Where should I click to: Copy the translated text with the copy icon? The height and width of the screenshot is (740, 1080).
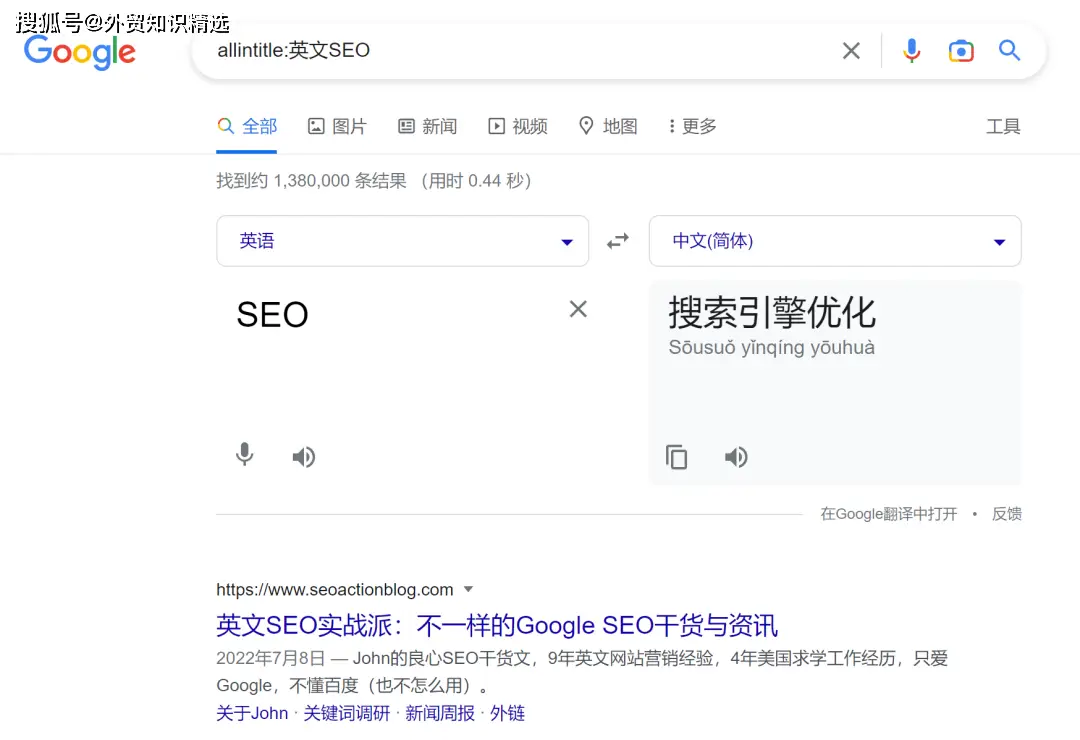677,457
